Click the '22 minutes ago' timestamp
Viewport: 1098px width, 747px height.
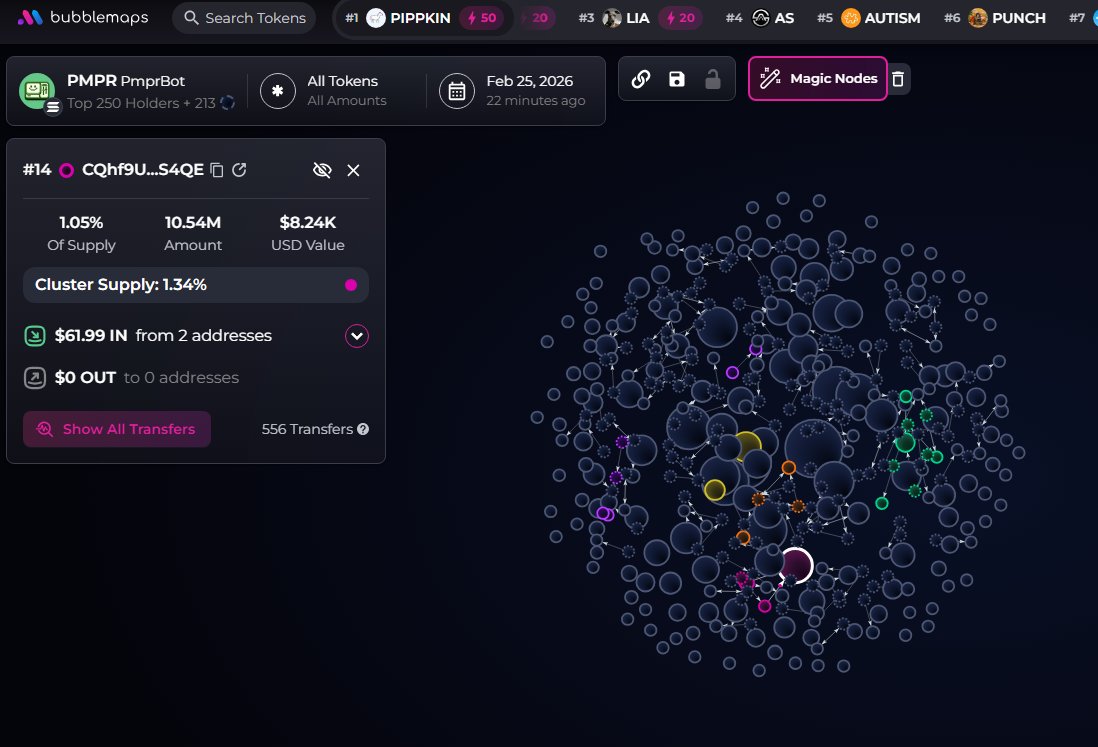(536, 101)
